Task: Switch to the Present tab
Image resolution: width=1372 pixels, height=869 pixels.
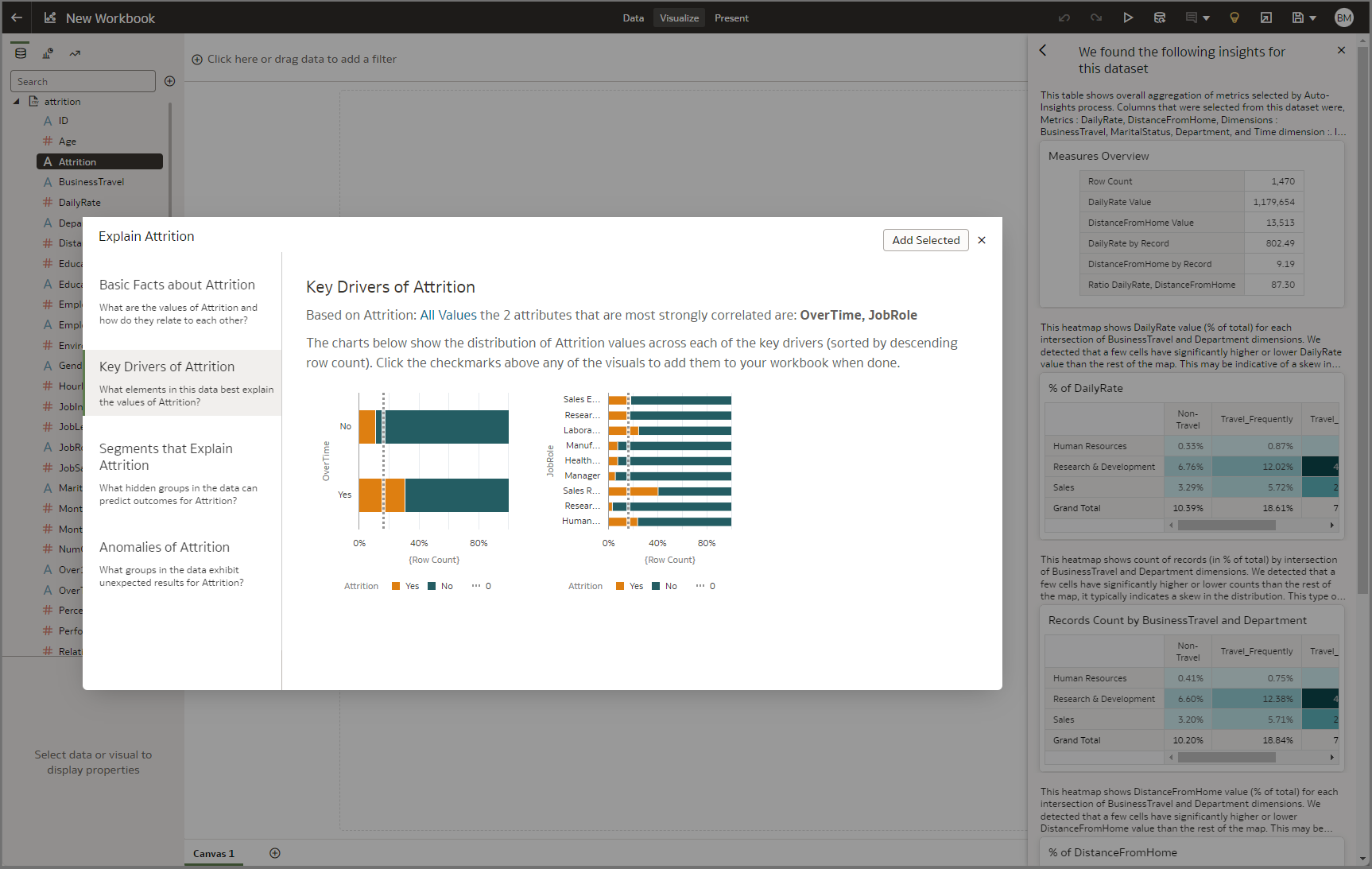Action: pyautogui.click(x=731, y=17)
